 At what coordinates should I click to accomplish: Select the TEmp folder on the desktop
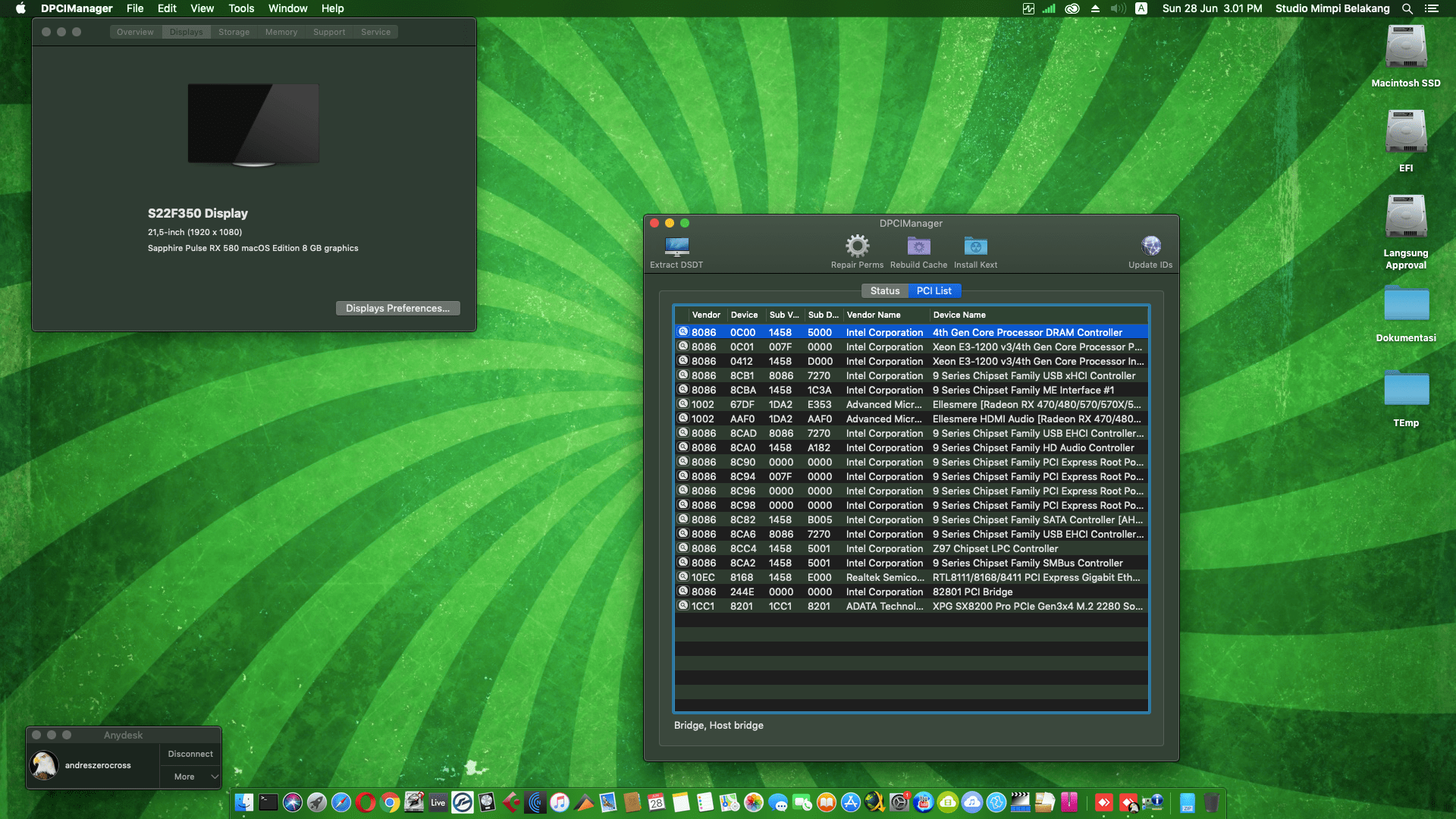click(1406, 388)
